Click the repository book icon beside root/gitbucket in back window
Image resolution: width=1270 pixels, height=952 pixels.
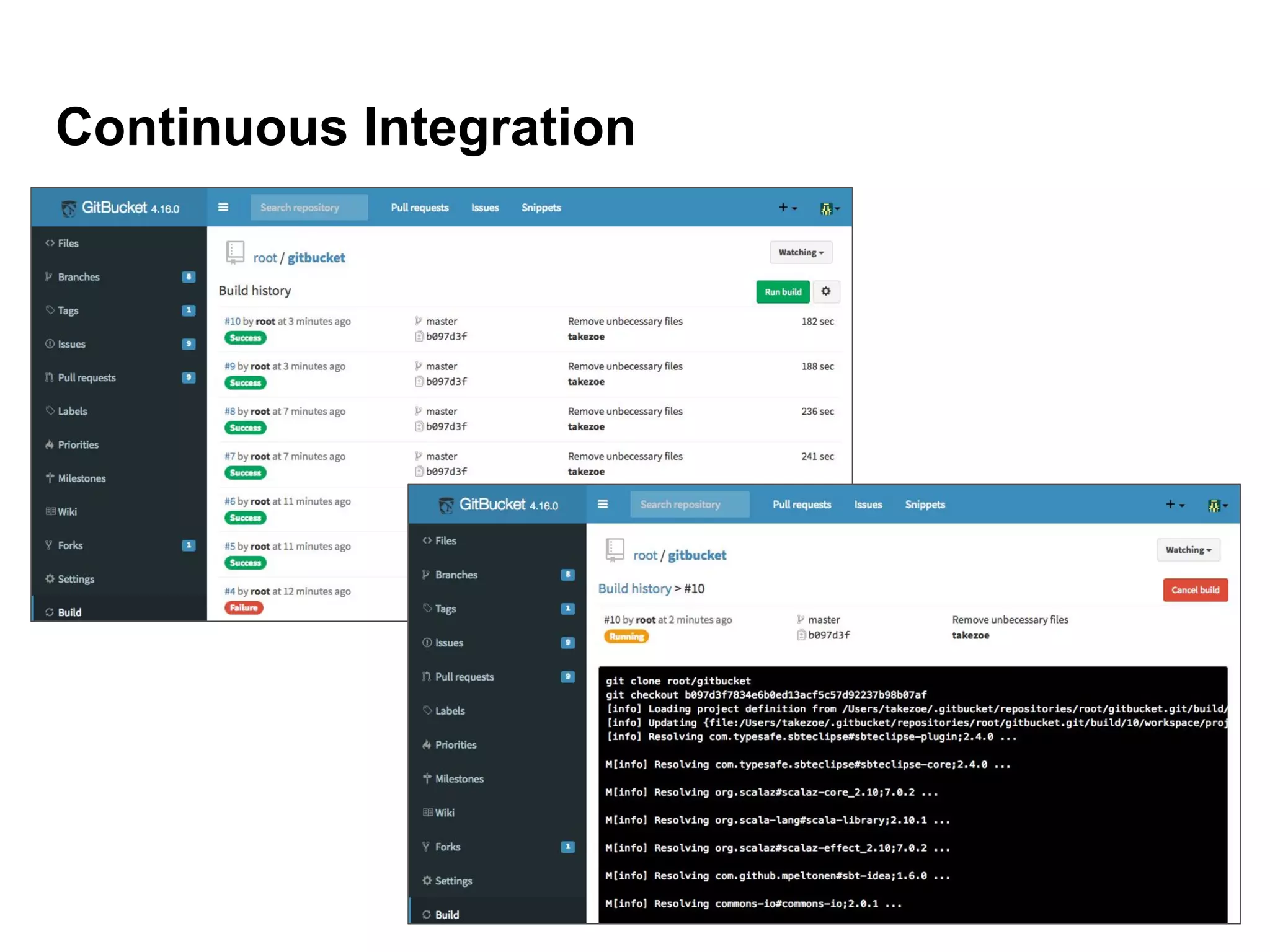pyautogui.click(x=235, y=253)
